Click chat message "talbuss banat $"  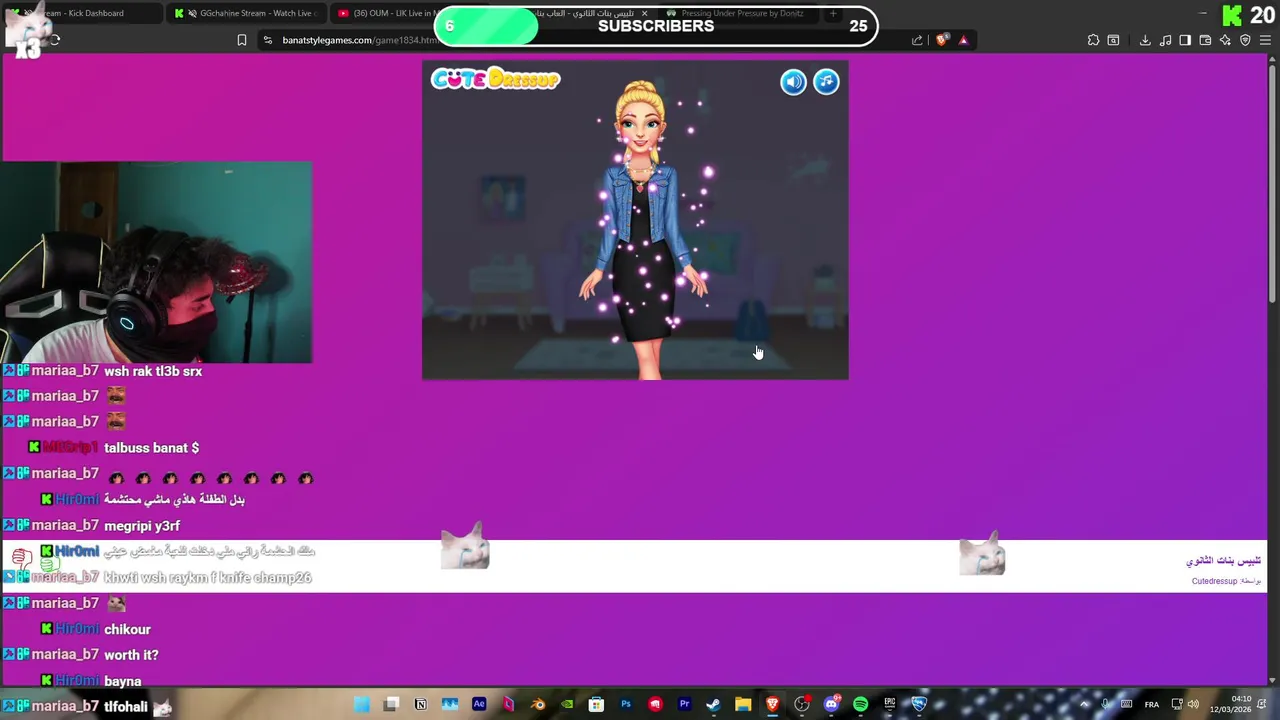click(x=151, y=448)
